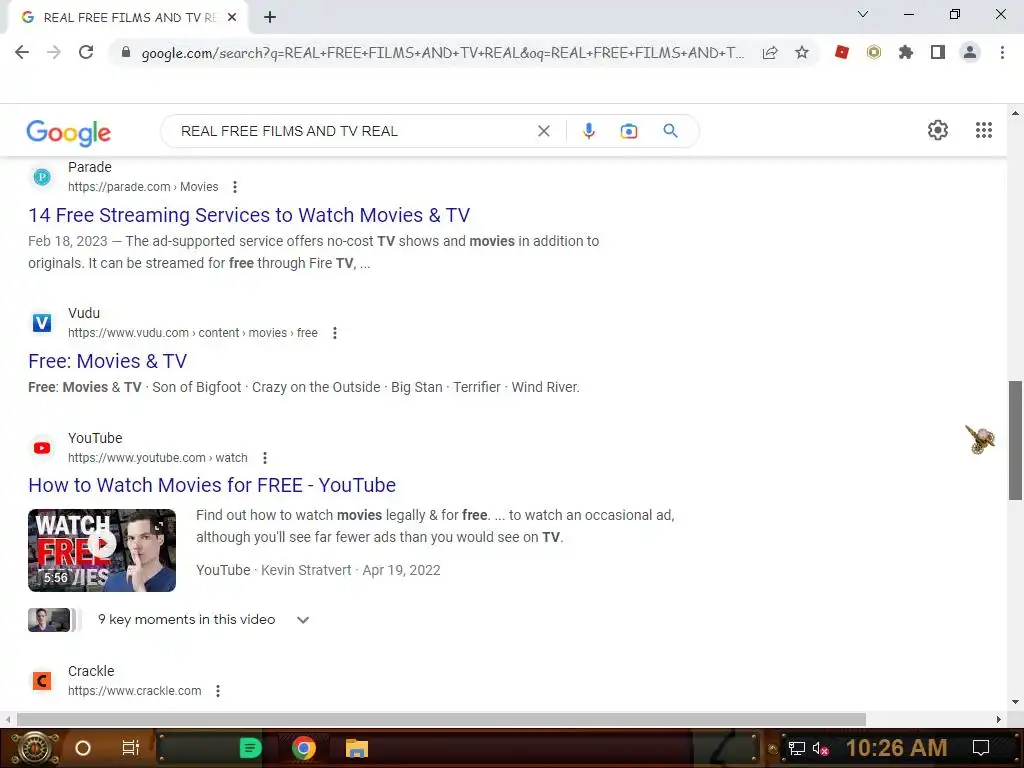This screenshot has width=1024, height=768.
Task: Open the steampunk Start button
Action: point(35,748)
